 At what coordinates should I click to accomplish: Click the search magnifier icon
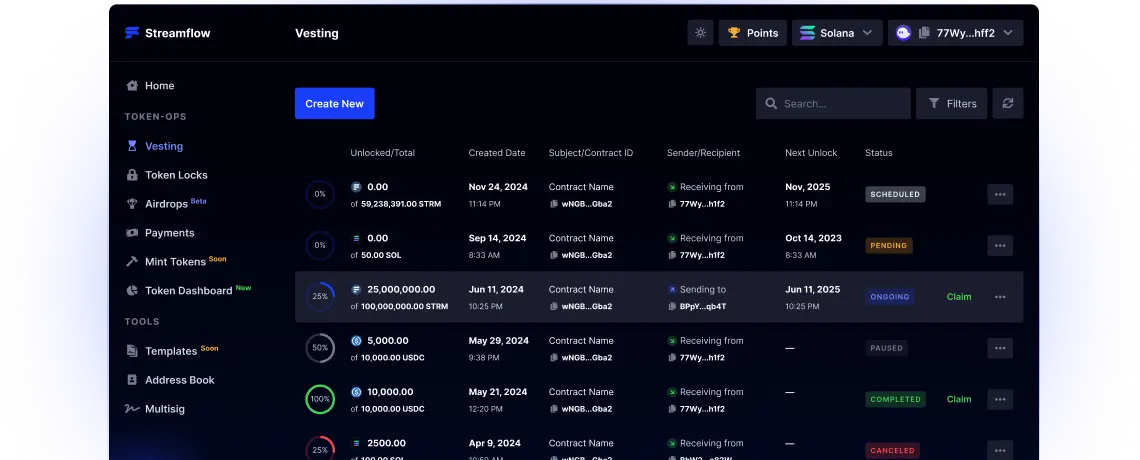[x=771, y=104]
